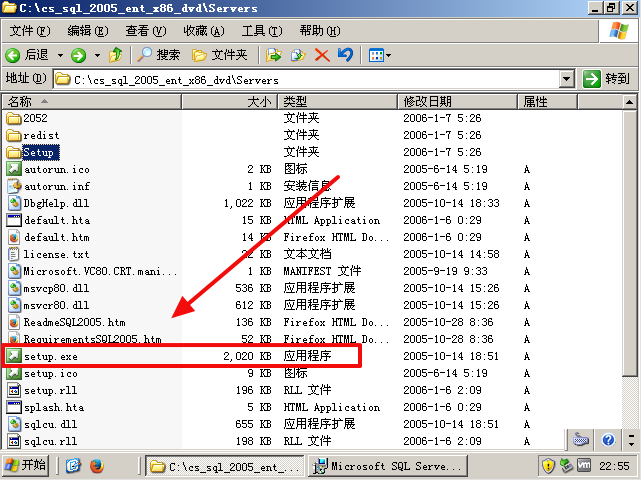Image resolution: width=641 pixels, height=480 pixels.
Task: Select the autorun.inf file icon
Action: pos(13,186)
